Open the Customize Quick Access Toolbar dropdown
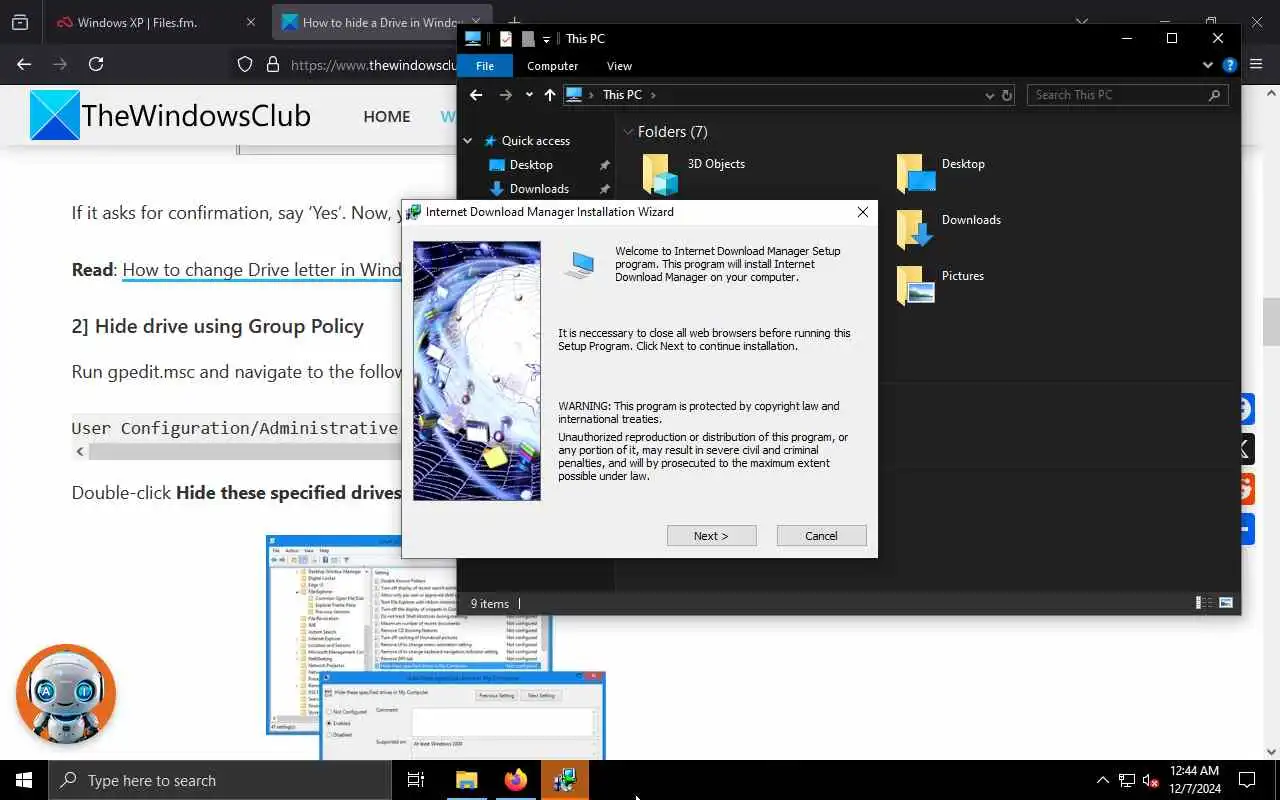Image resolution: width=1280 pixels, height=800 pixels. (x=546, y=40)
